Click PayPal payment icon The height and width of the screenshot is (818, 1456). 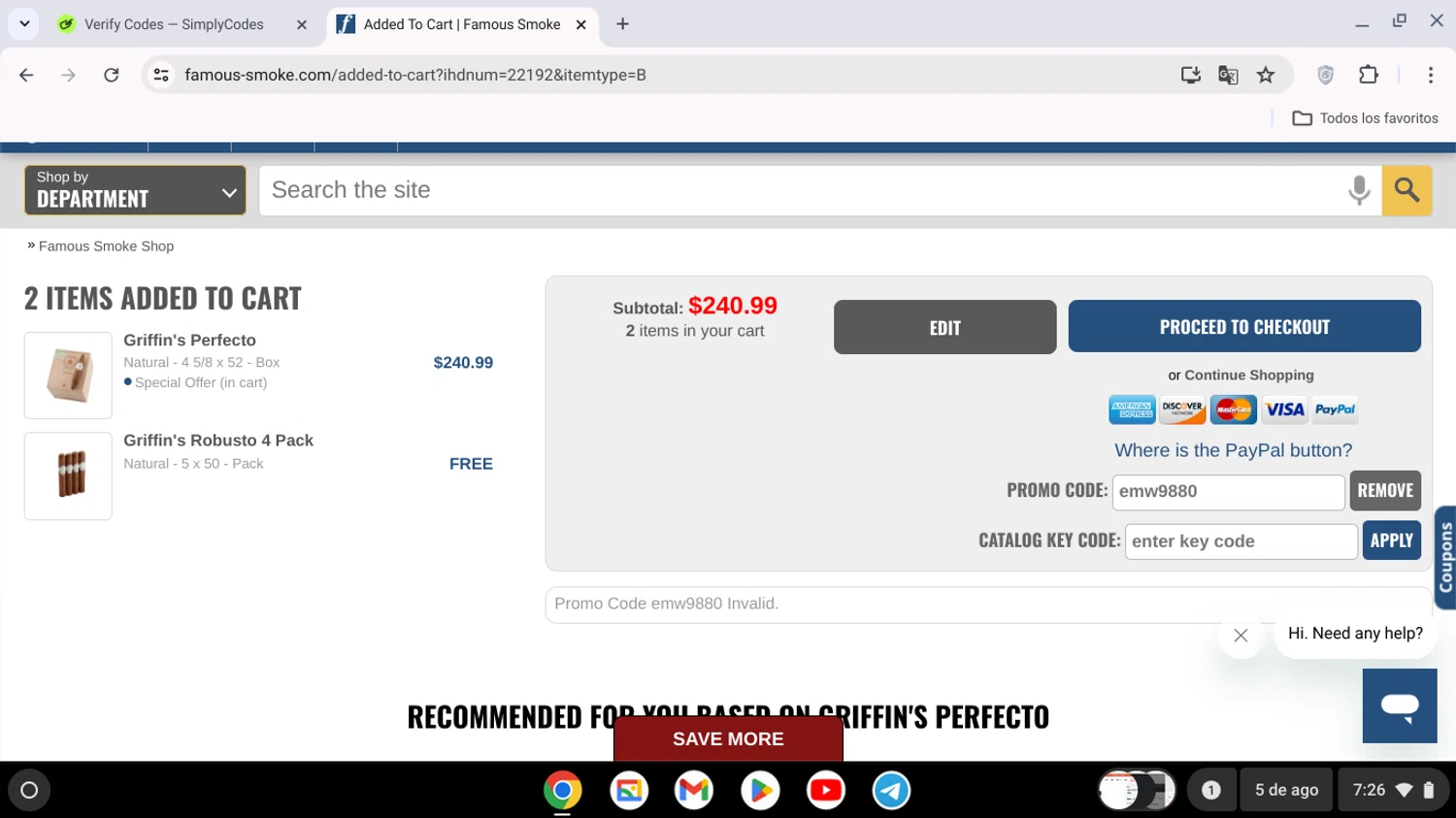[1335, 409]
